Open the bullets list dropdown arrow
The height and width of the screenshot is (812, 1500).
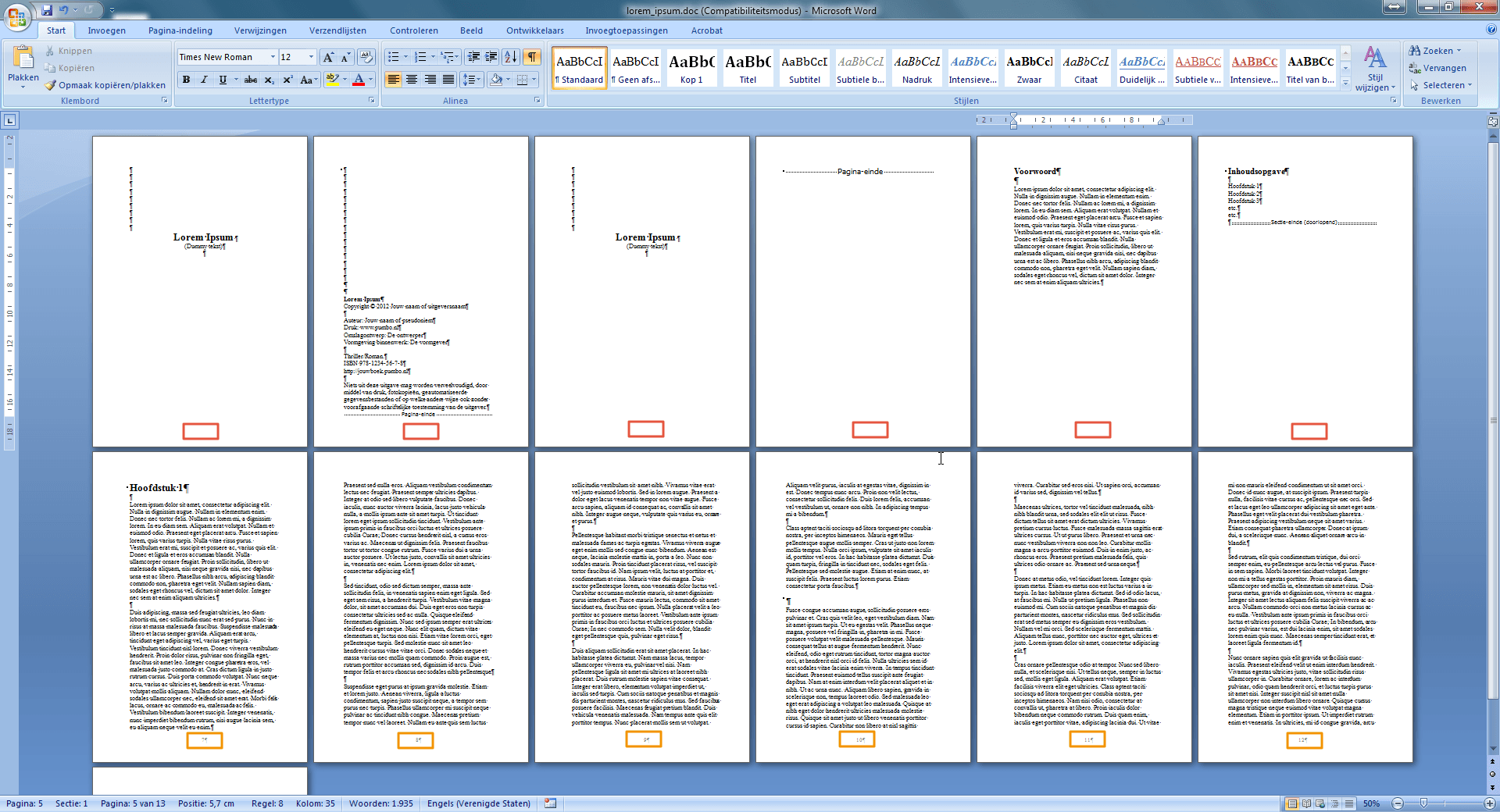tap(405, 57)
